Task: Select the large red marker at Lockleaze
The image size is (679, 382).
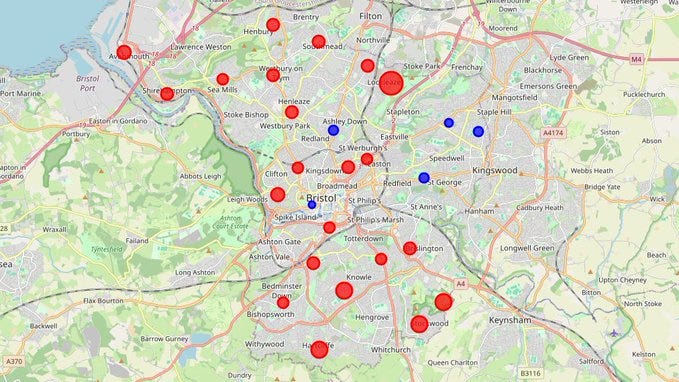Action: click(x=391, y=83)
